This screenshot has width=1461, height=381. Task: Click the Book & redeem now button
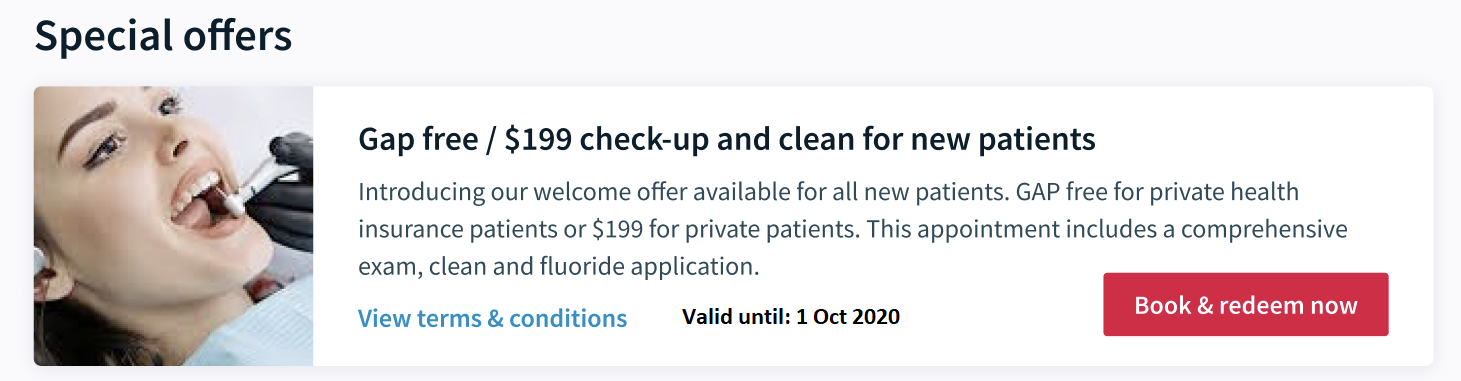point(1246,304)
